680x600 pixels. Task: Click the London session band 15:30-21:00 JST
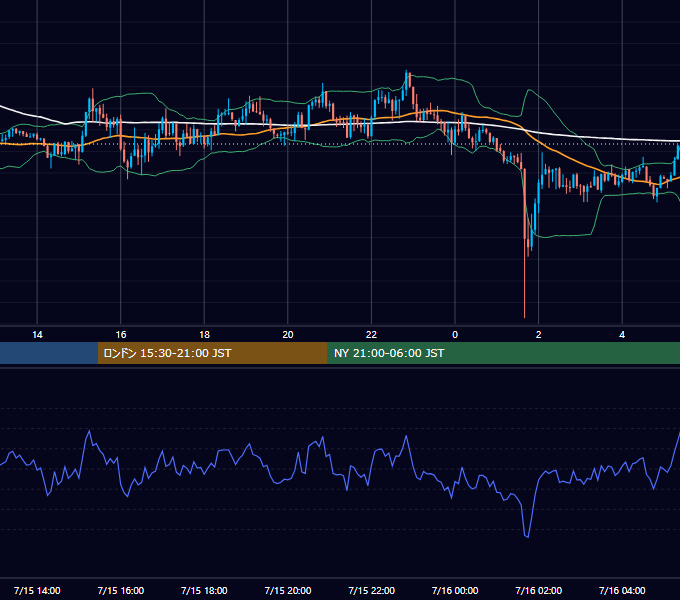point(212,353)
